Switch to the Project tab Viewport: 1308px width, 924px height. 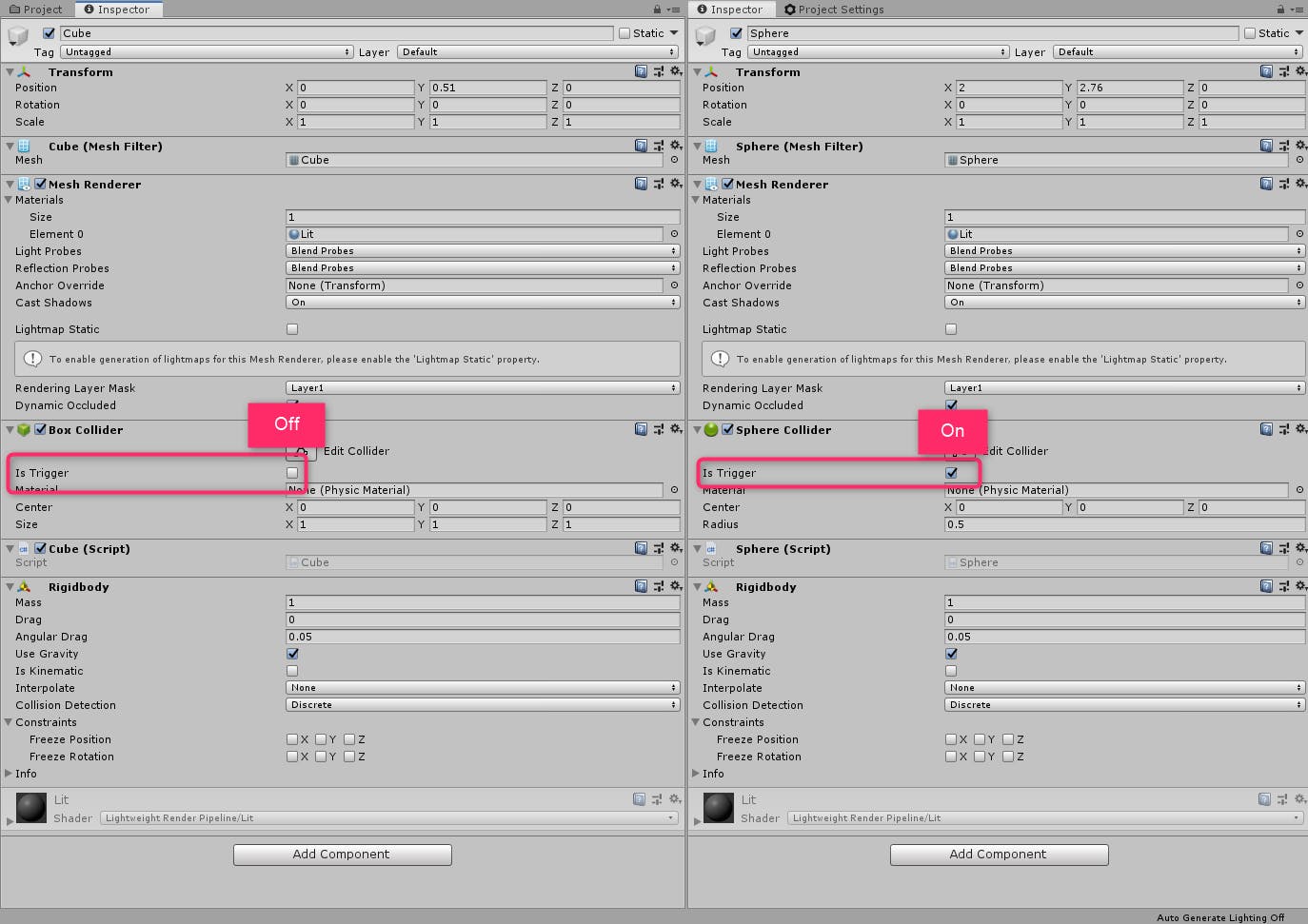tap(36, 10)
